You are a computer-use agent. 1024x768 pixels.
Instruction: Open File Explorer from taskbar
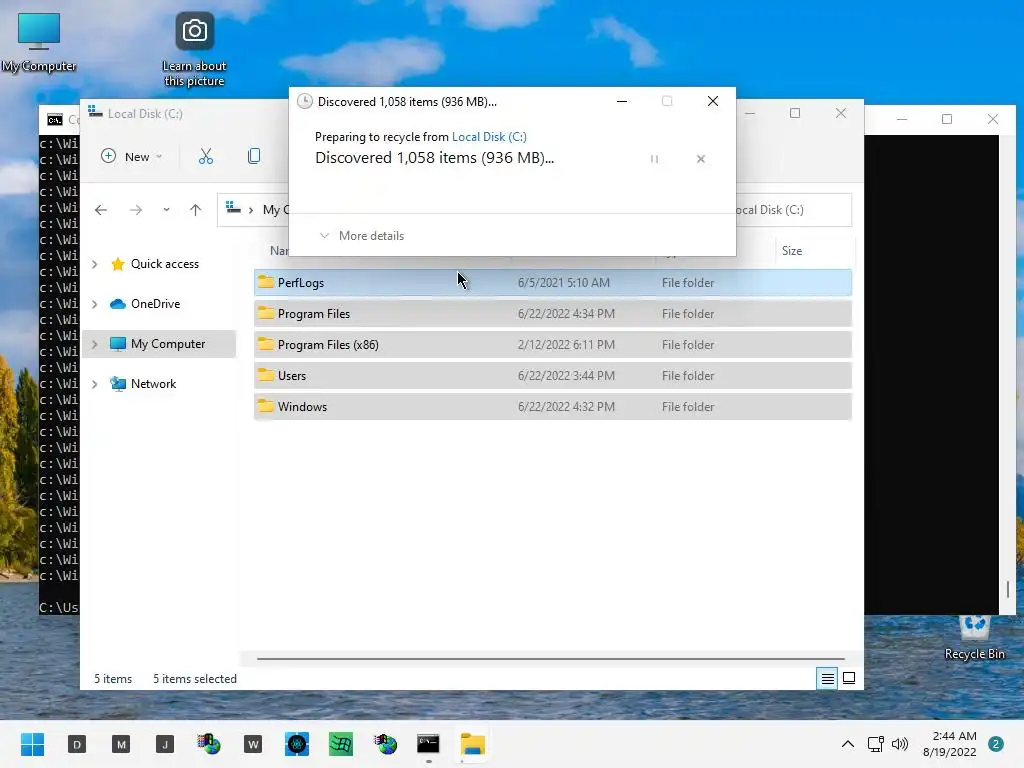(x=473, y=744)
